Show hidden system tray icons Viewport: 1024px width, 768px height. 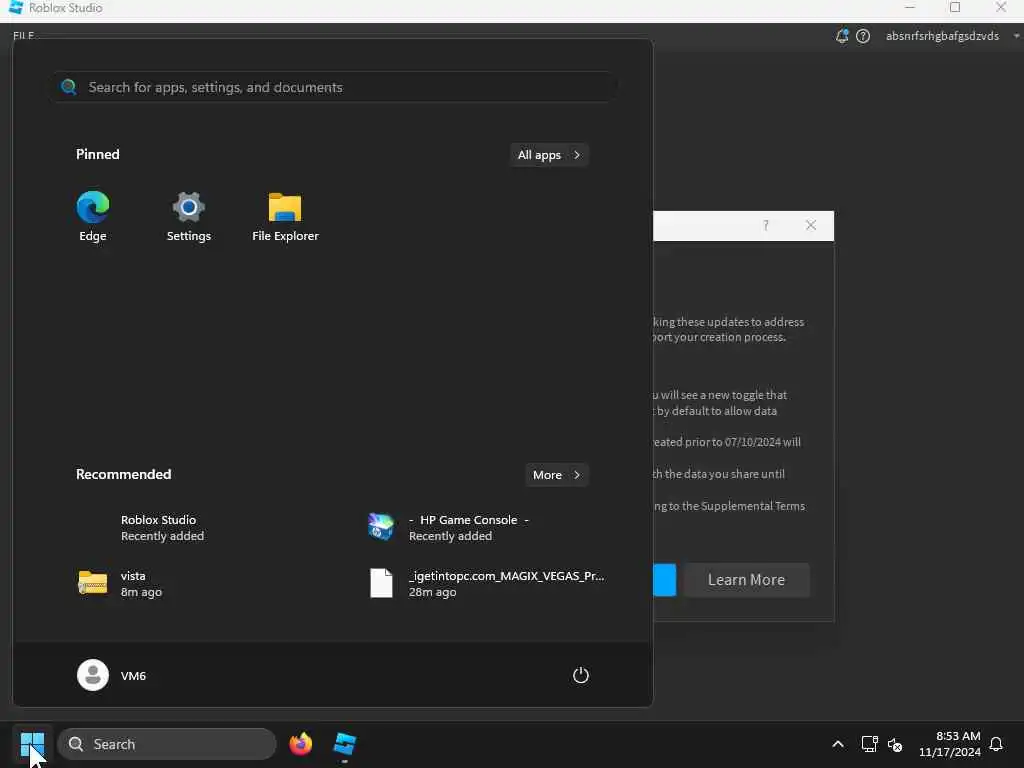point(837,744)
